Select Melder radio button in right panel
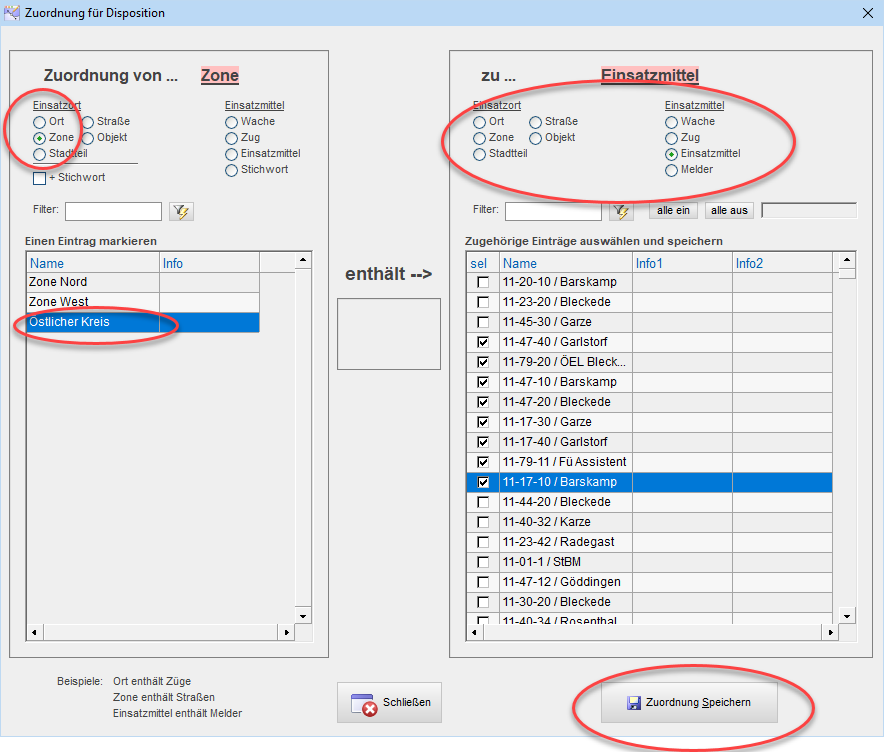This screenshot has width=884, height=752. [672, 170]
